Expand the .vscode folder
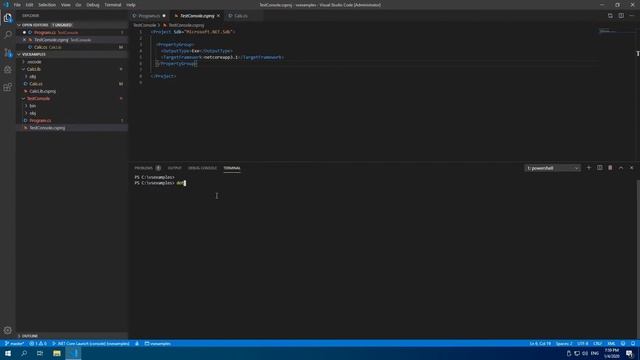640x360 pixels. click(34, 62)
